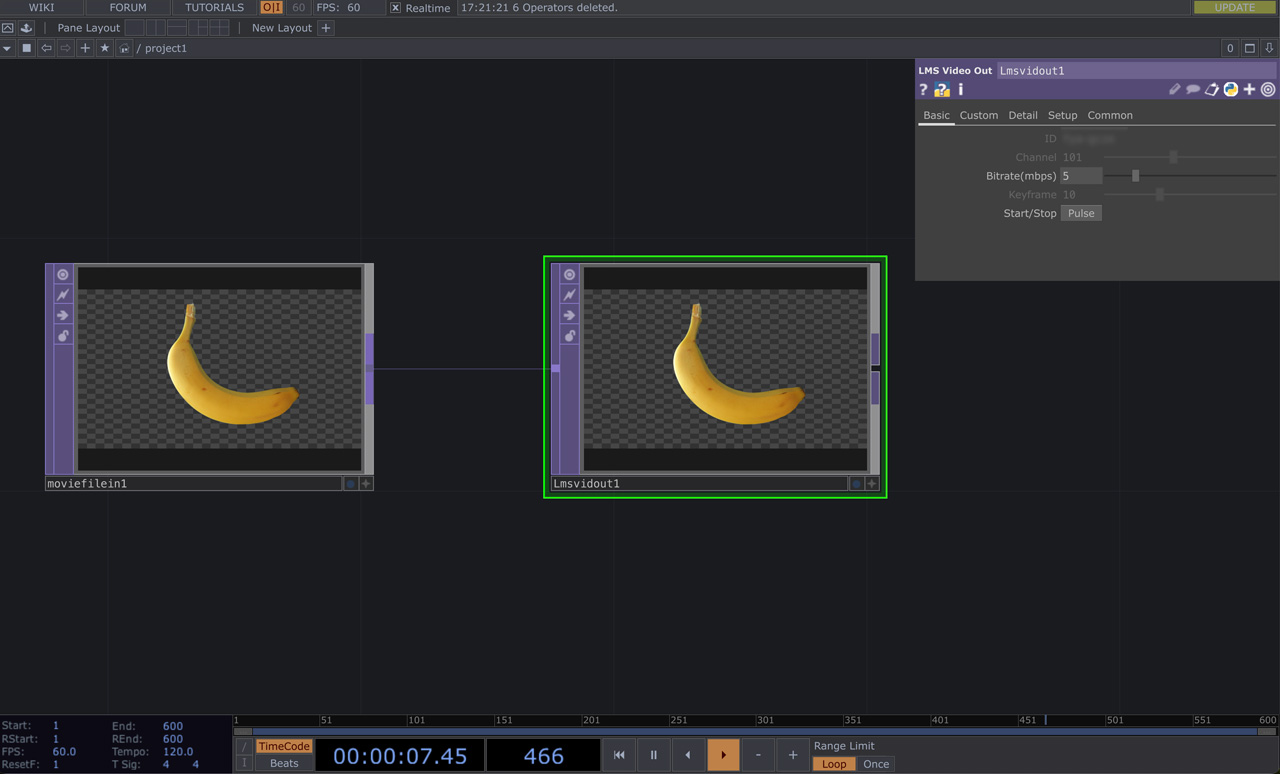Viewport: 1280px width, 774px height.
Task: Expand the plus on Lmsvidout1 node footer
Action: (x=872, y=484)
